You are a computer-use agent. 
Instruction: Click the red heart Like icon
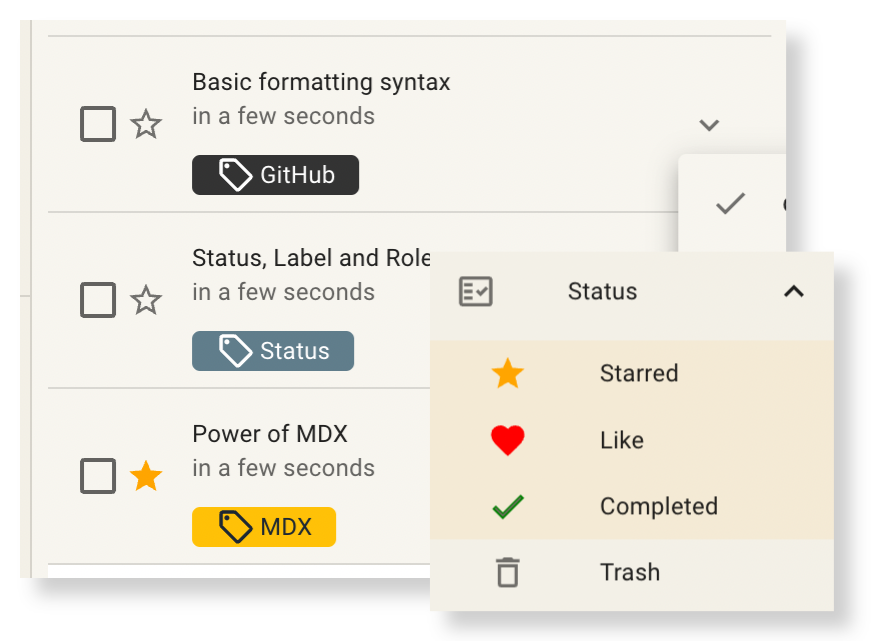tap(507, 440)
